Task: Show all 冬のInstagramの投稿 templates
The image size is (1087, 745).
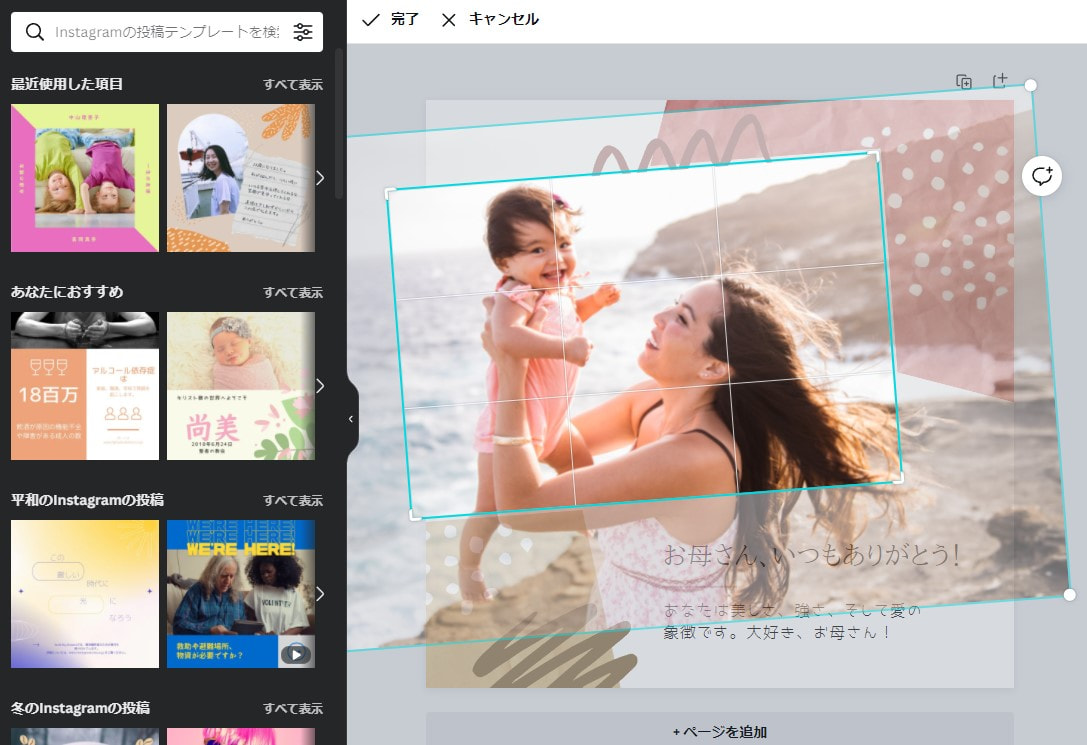Action: 293,708
